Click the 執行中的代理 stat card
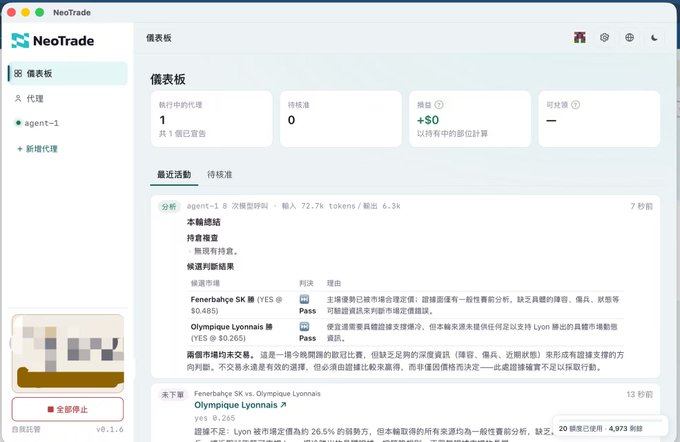680x442 pixels. point(212,118)
